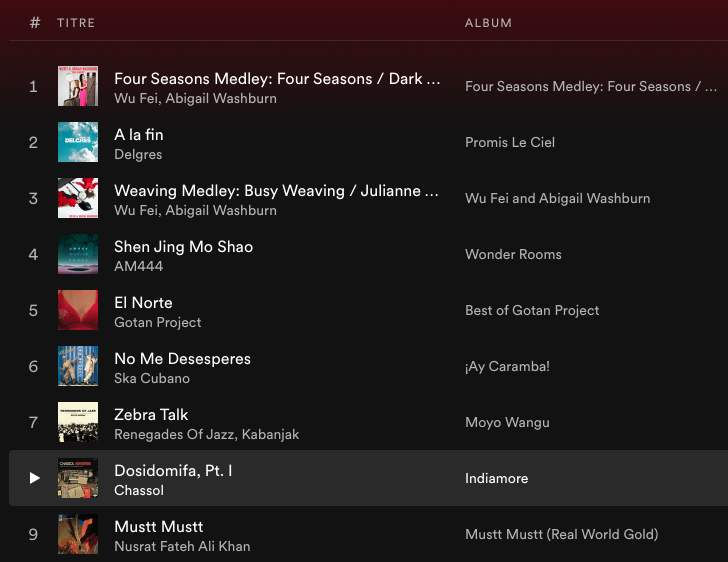Open the album Wonder Rooms

click(514, 254)
